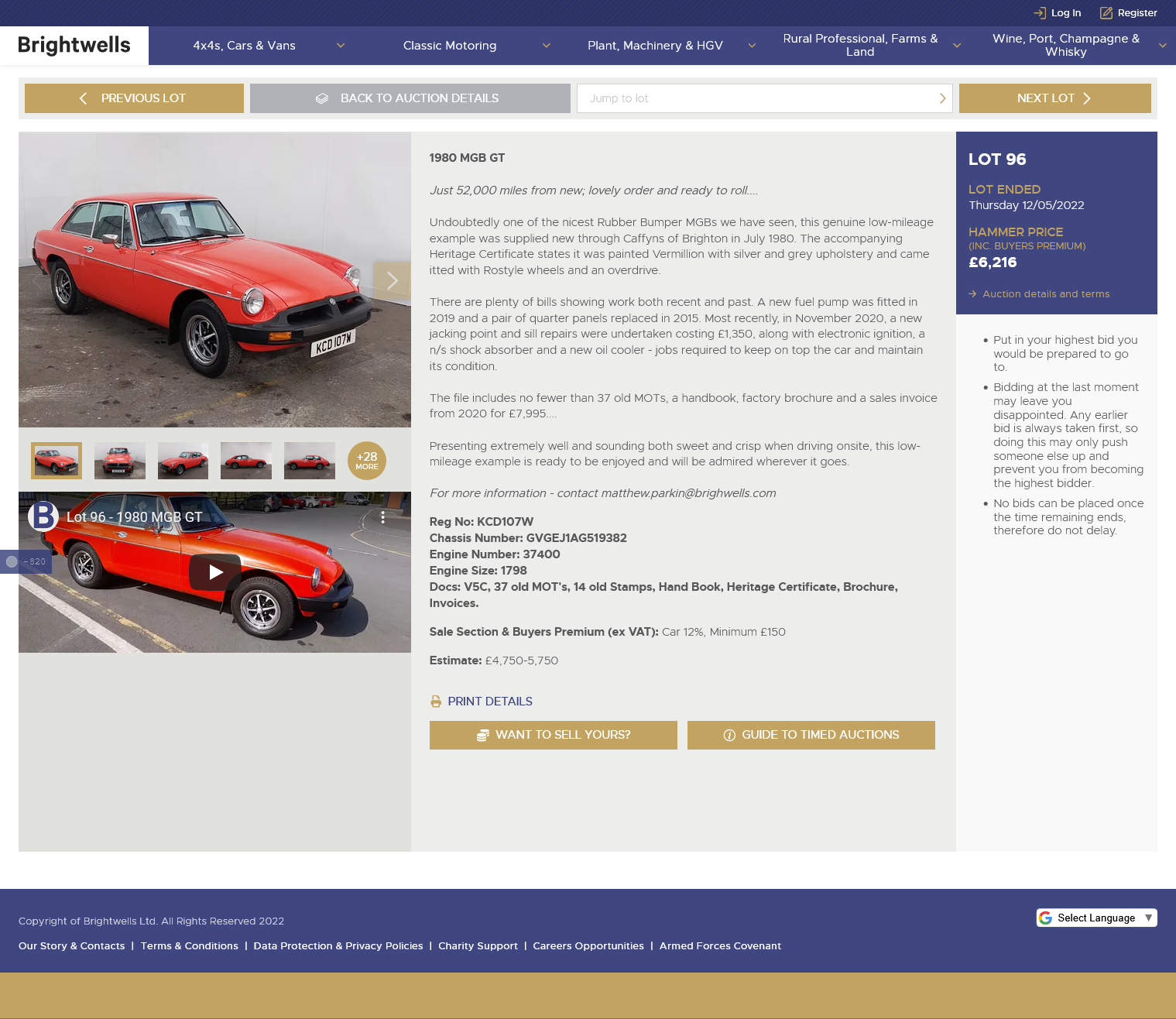Open Our Story & Contacts link

pos(72,946)
